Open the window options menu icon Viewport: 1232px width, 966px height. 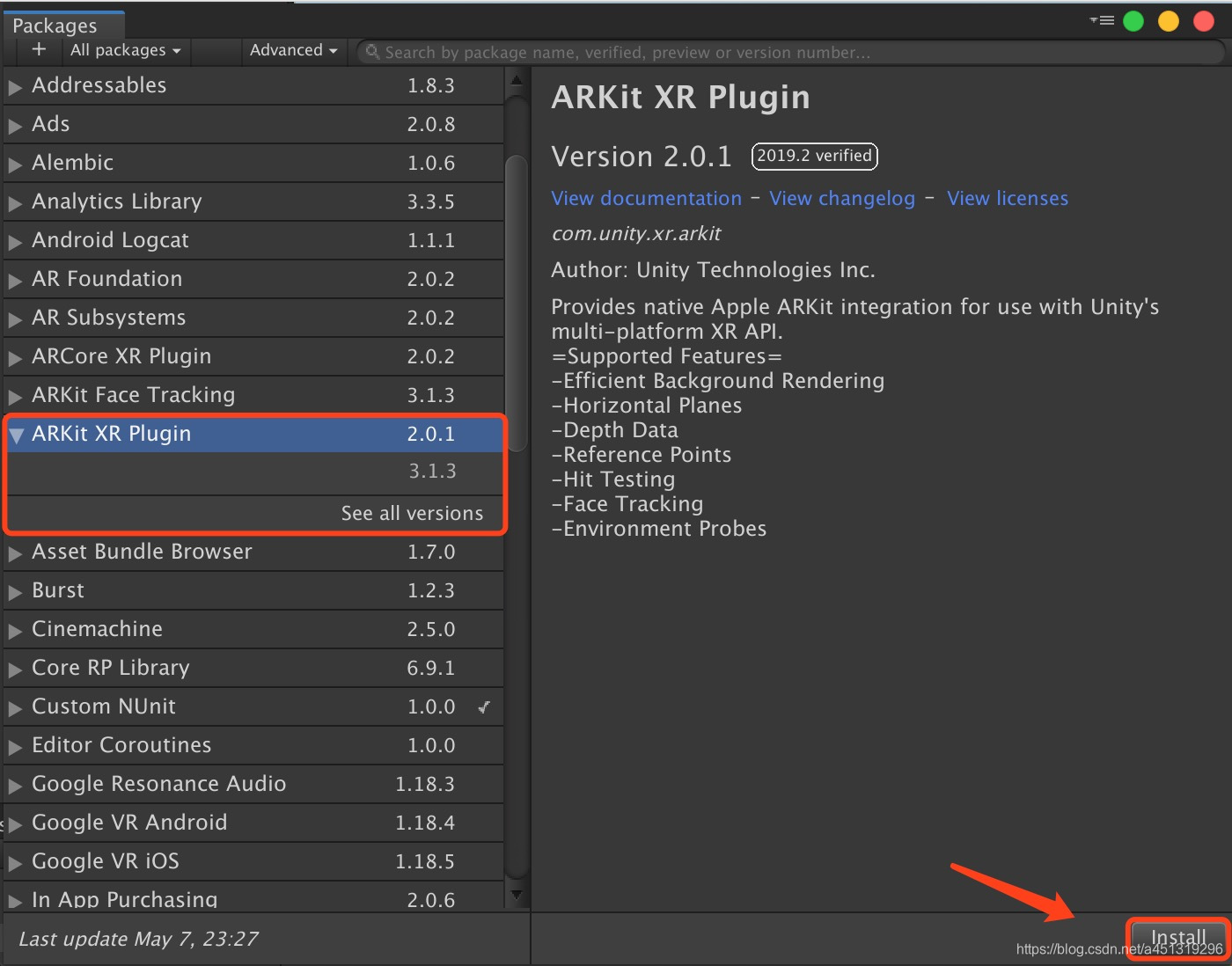1102,20
